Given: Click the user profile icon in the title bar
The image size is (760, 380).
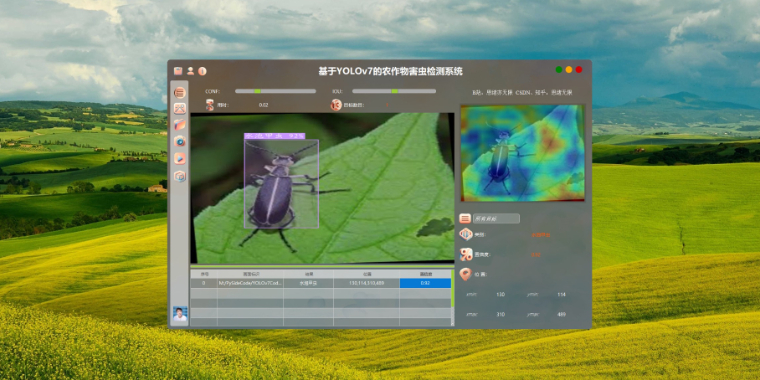Looking at the screenshot, I should (x=190, y=71).
